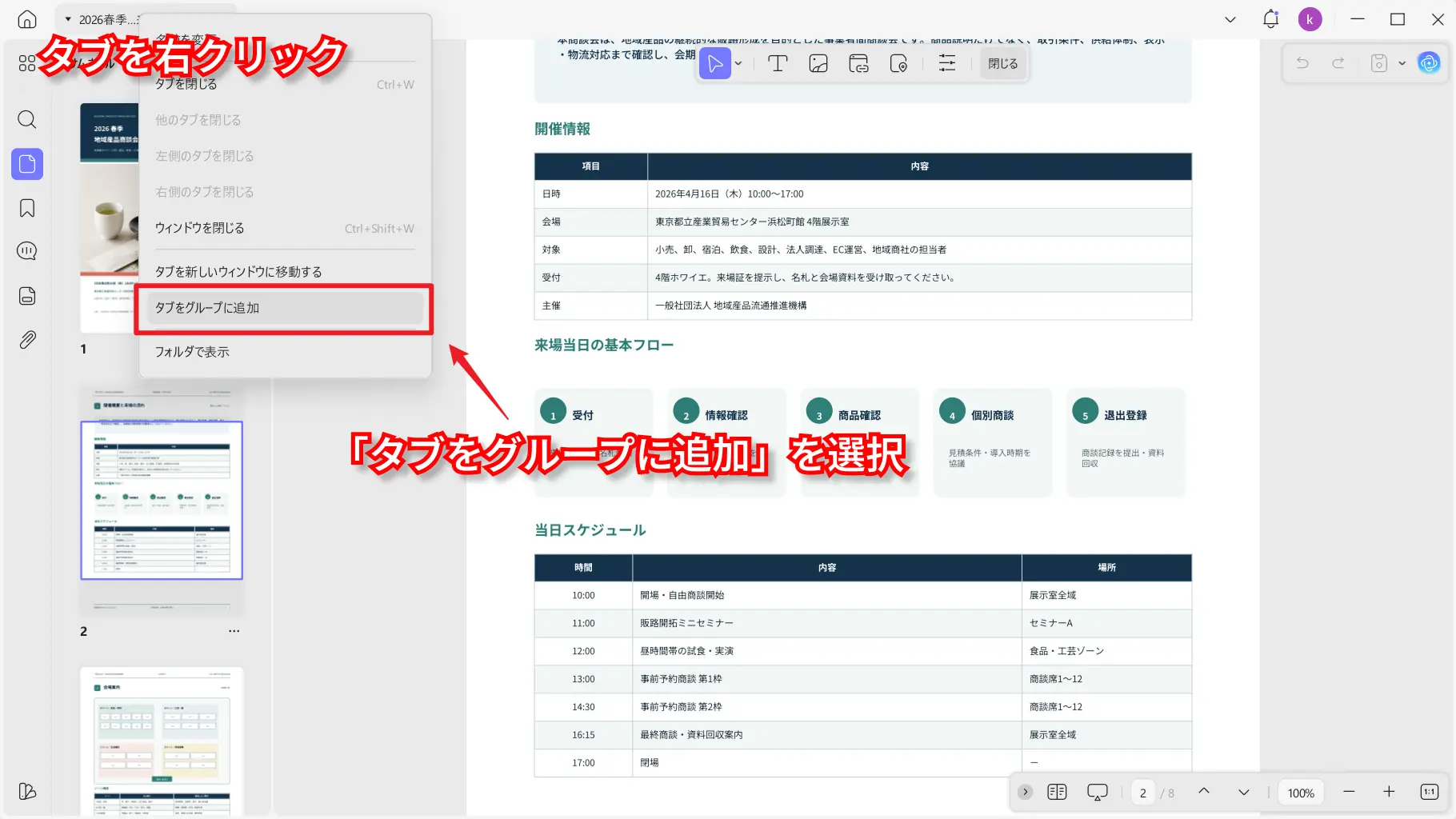Click the '閉じる' button in the edit toolbar
This screenshot has height=819, width=1456.
(x=1002, y=63)
